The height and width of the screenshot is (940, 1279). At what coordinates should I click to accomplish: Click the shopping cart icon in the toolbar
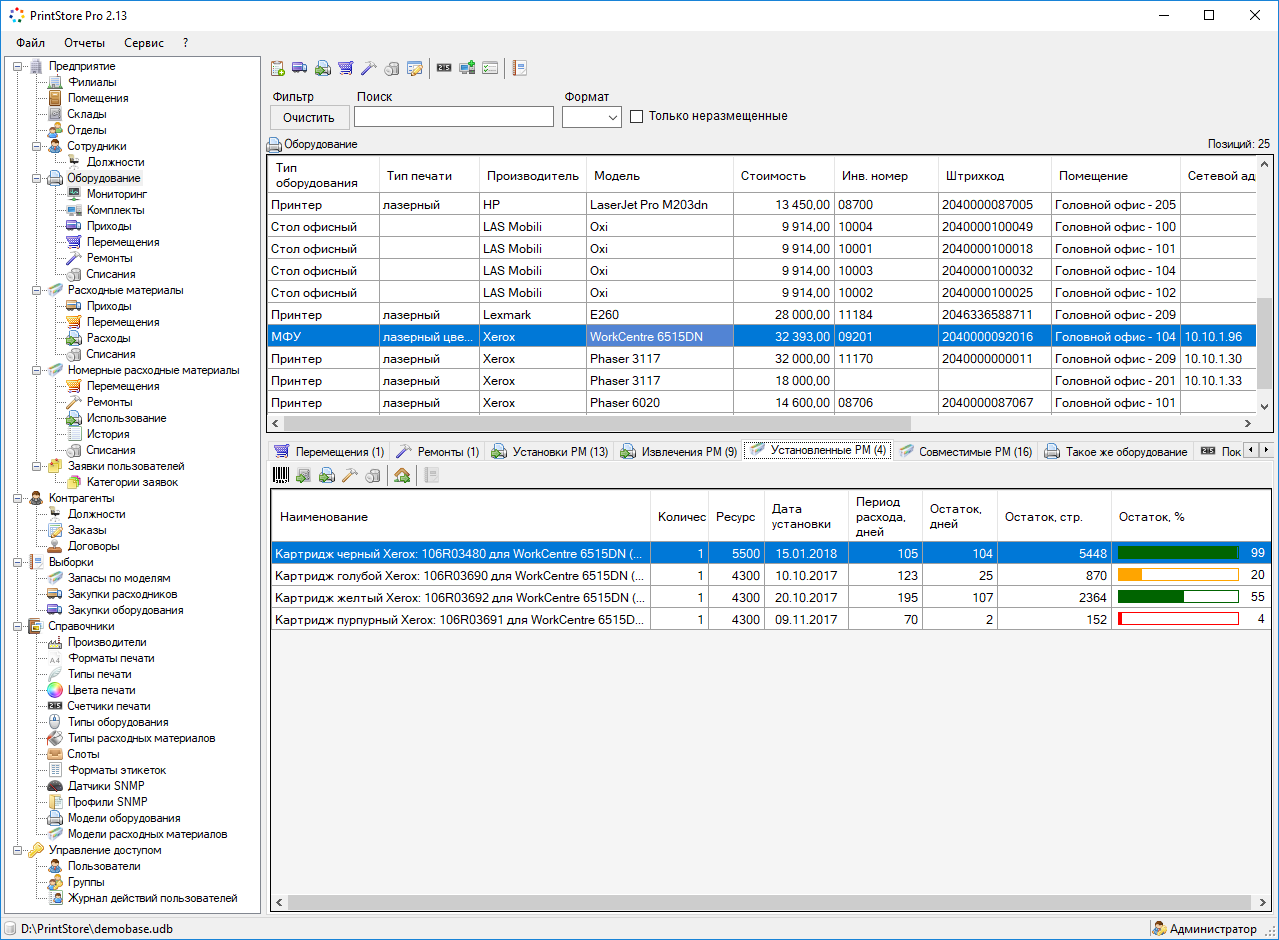click(345, 68)
